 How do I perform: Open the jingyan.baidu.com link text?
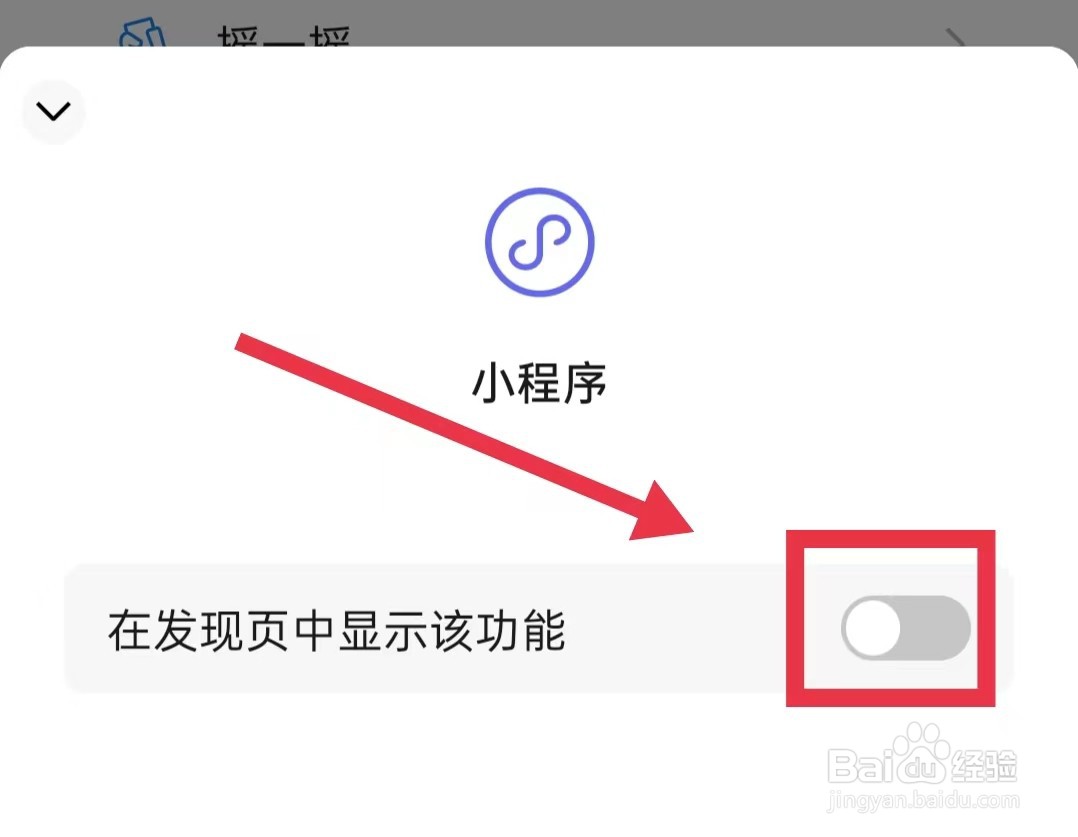pyautogui.click(x=923, y=801)
